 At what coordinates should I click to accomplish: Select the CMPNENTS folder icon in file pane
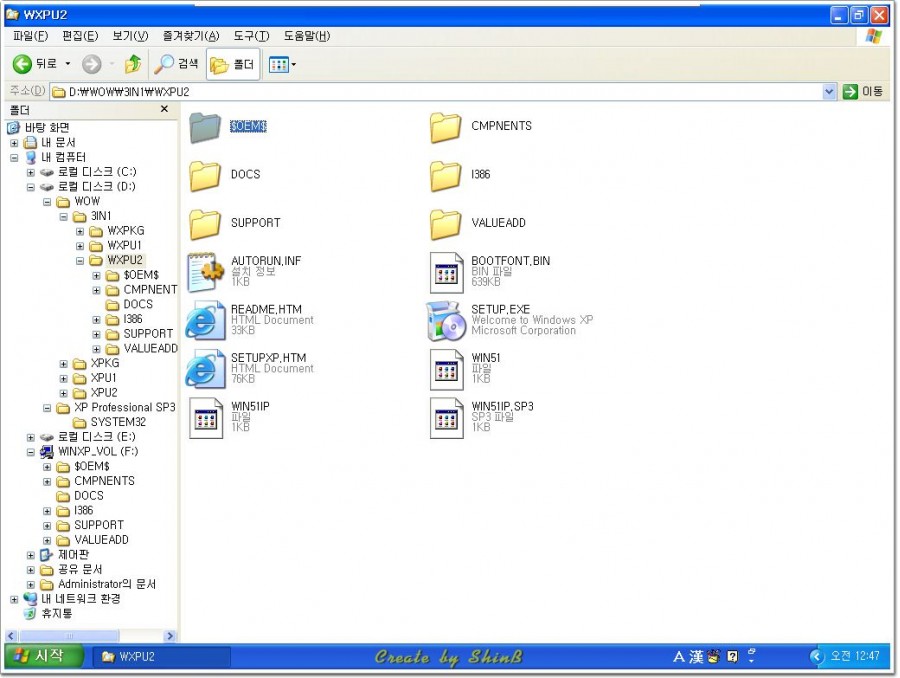coord(445,126)
